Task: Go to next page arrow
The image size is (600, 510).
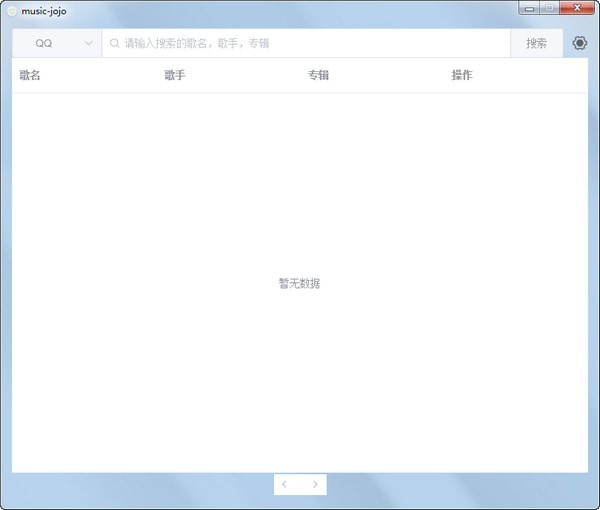Action: (315, 484)
